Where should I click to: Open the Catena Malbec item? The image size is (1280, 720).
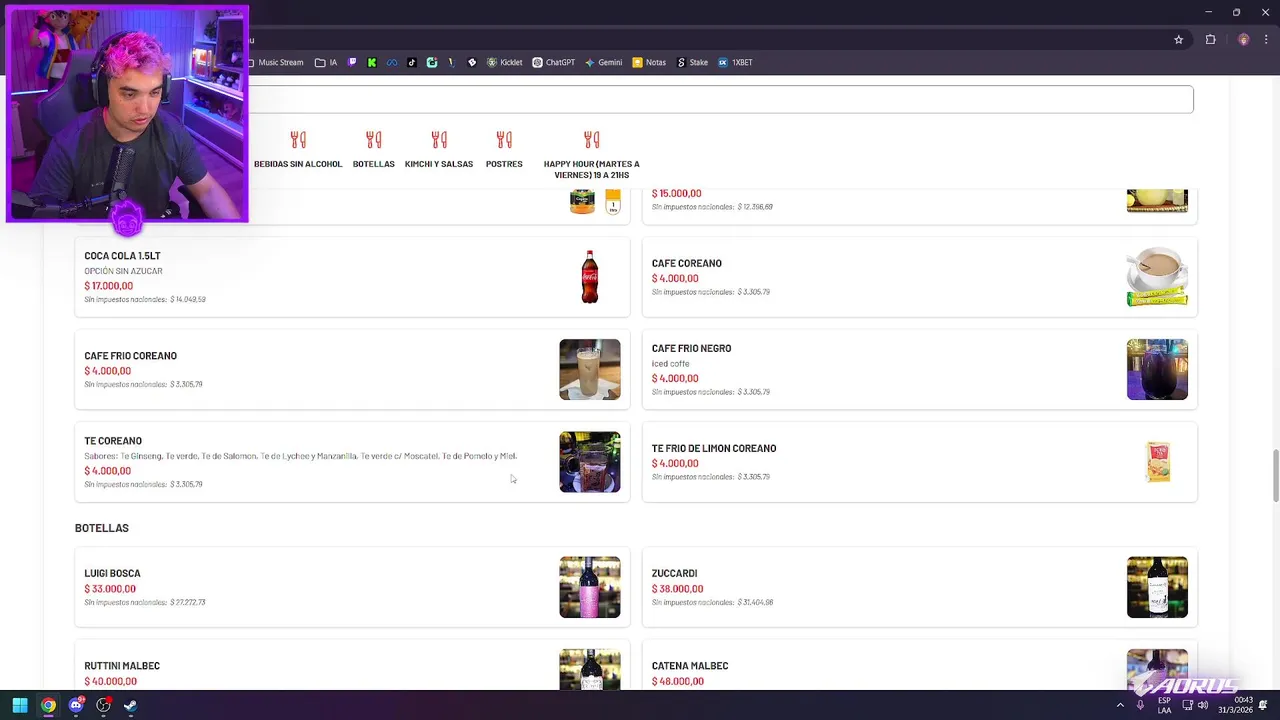[x=919, y=665]
